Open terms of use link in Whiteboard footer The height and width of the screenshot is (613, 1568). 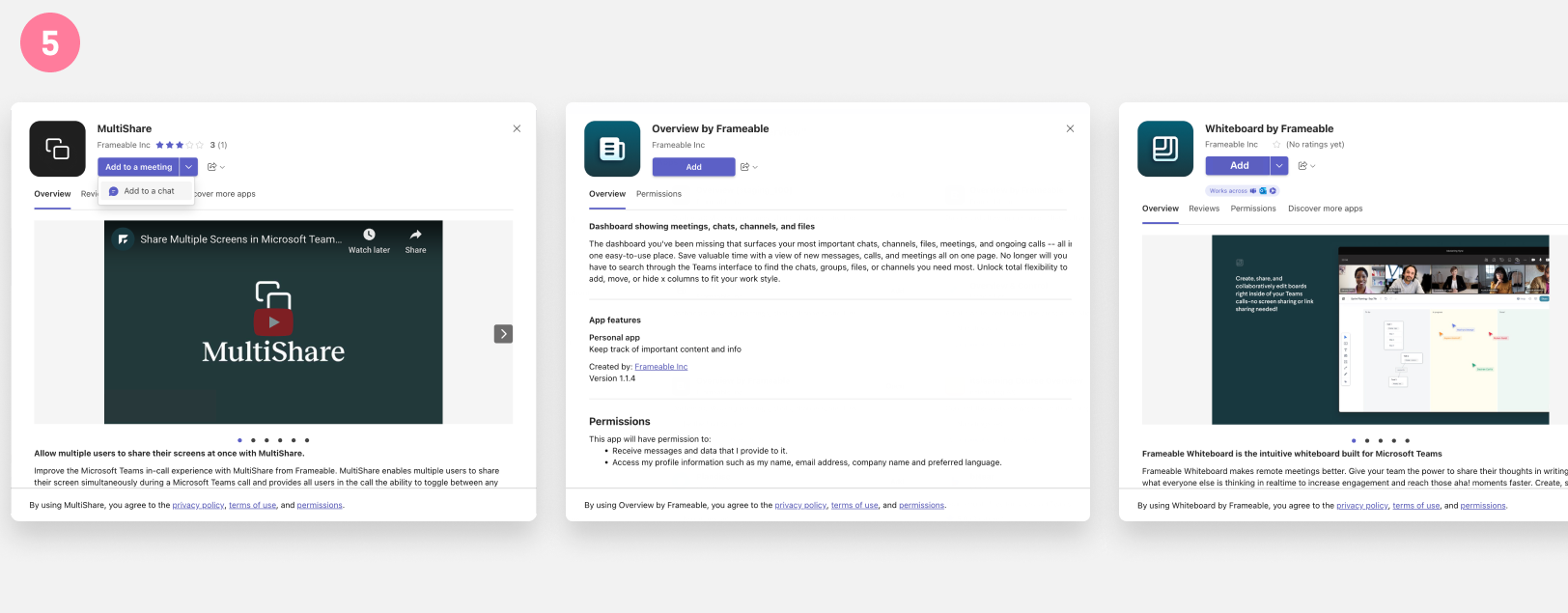[1416, 506]
